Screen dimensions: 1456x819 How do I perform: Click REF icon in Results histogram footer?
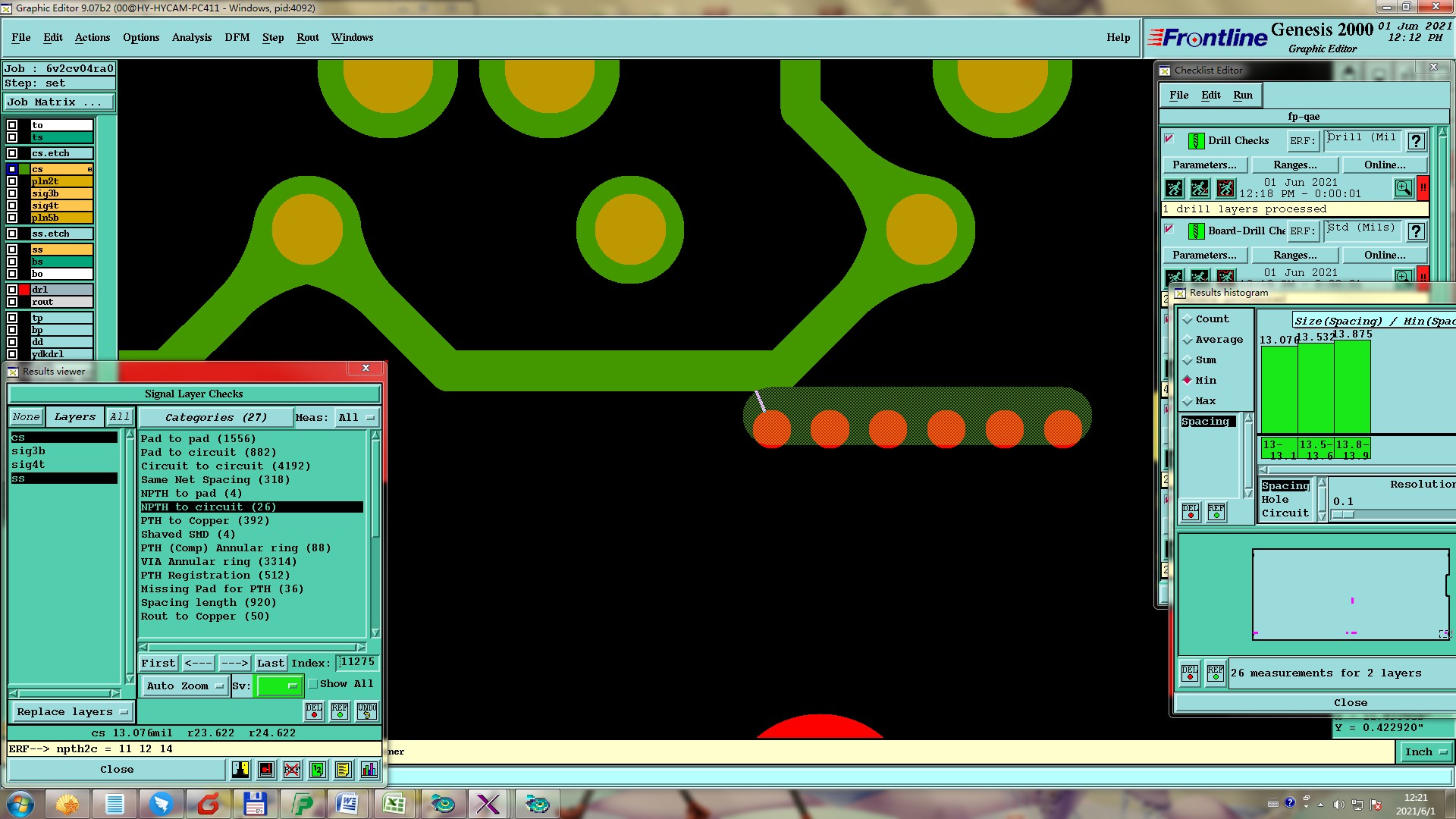pos(1216,673)
